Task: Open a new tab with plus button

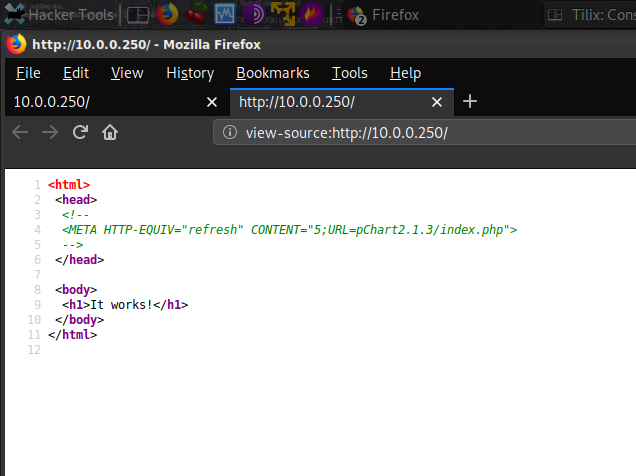Action: point(470,102)
